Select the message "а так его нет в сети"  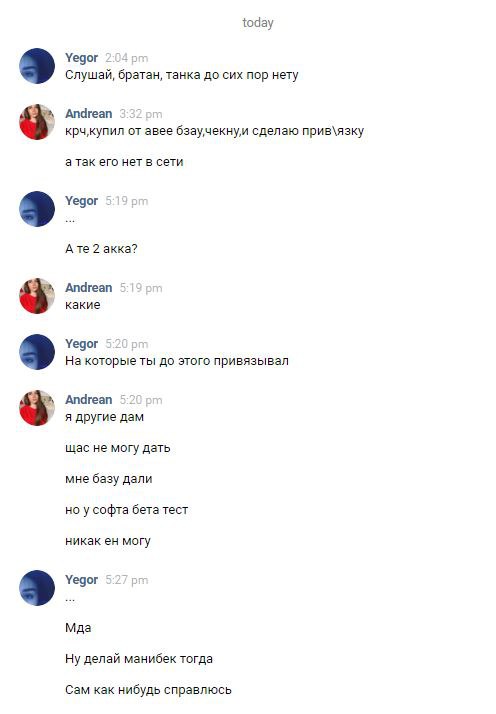pos(124,162)
